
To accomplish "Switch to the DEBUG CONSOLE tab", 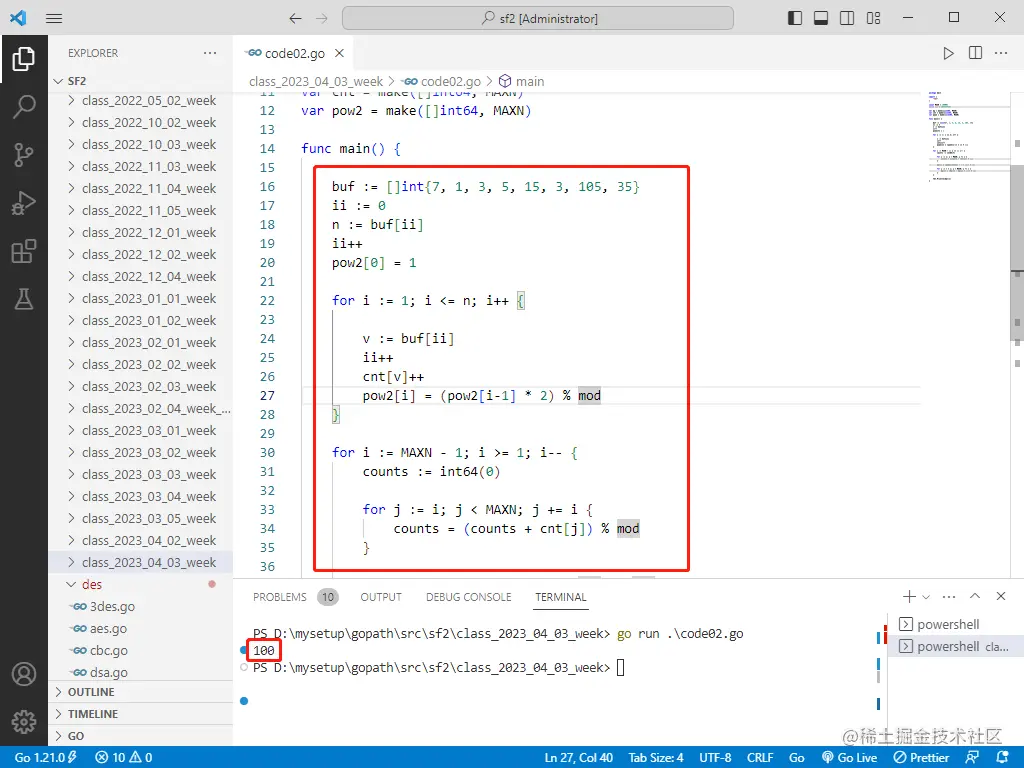I will [x=468, y=597].
